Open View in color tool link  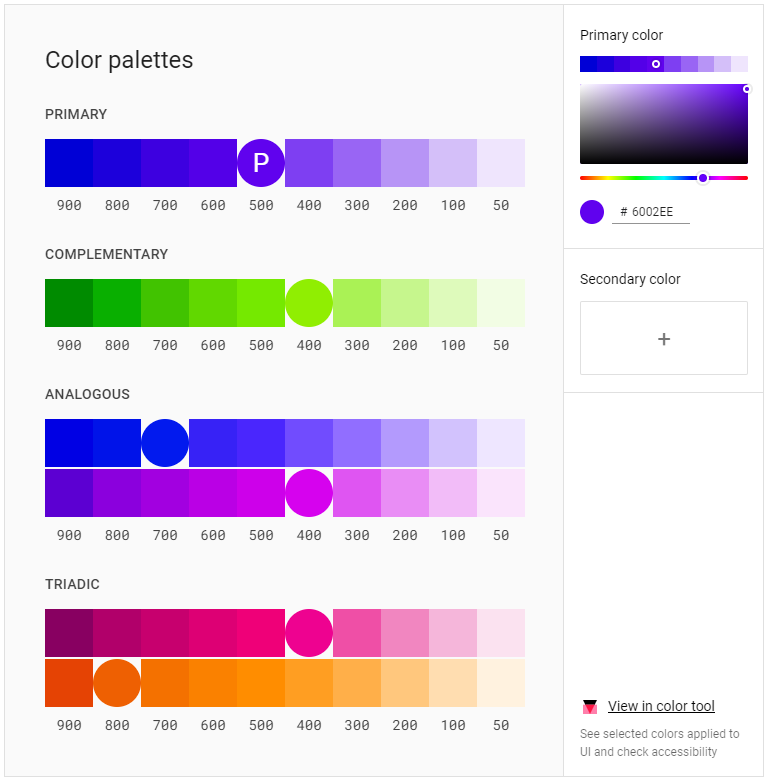[x=661, y=706]
